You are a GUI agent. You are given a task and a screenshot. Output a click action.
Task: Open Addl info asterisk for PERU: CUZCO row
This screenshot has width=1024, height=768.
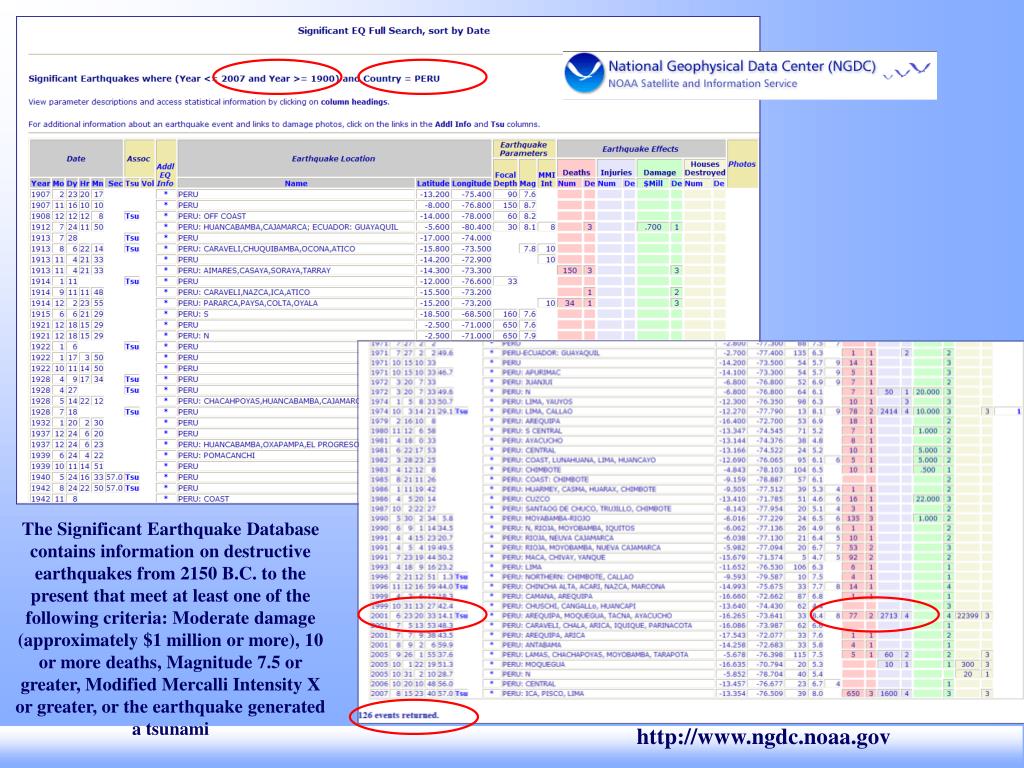pos(492,499)
